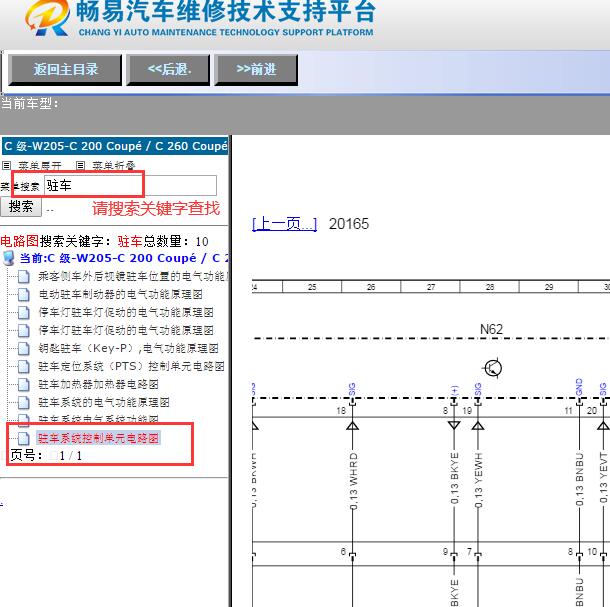The height and width of the screenshot is (607, 610).
Task: Click the 页号 1 / 1 page indicator
Action: click(x=46, y=456)
